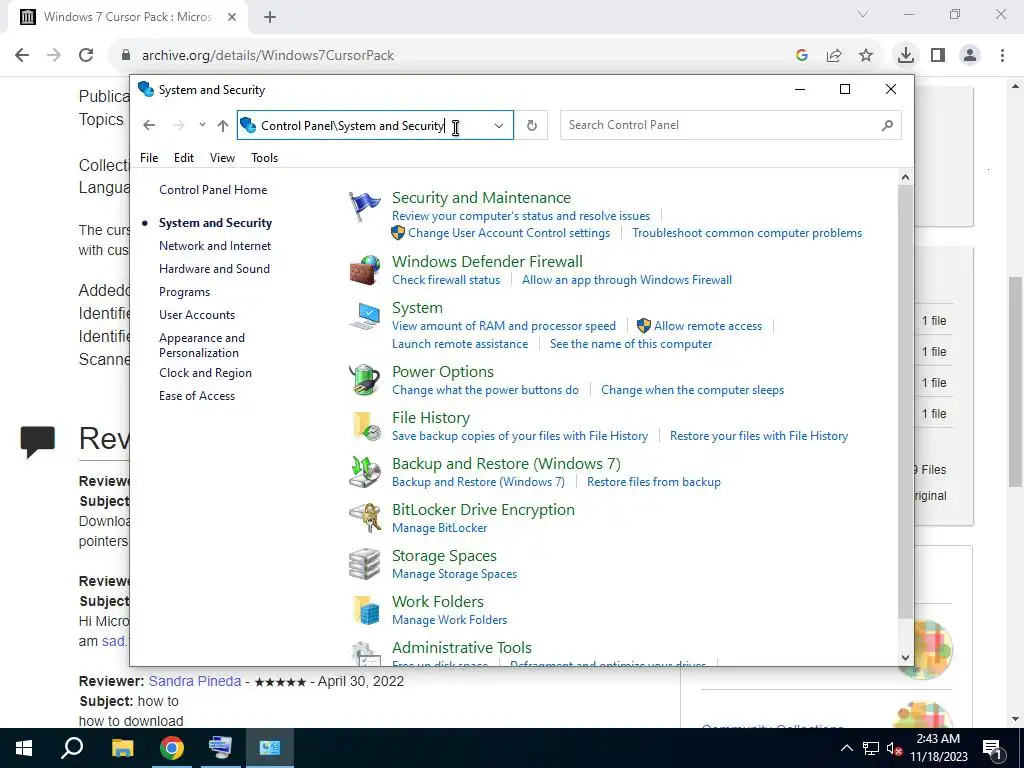1024x768 pixels.
Task: Click Troubleshoot common computer problems link
Action: 747,233
